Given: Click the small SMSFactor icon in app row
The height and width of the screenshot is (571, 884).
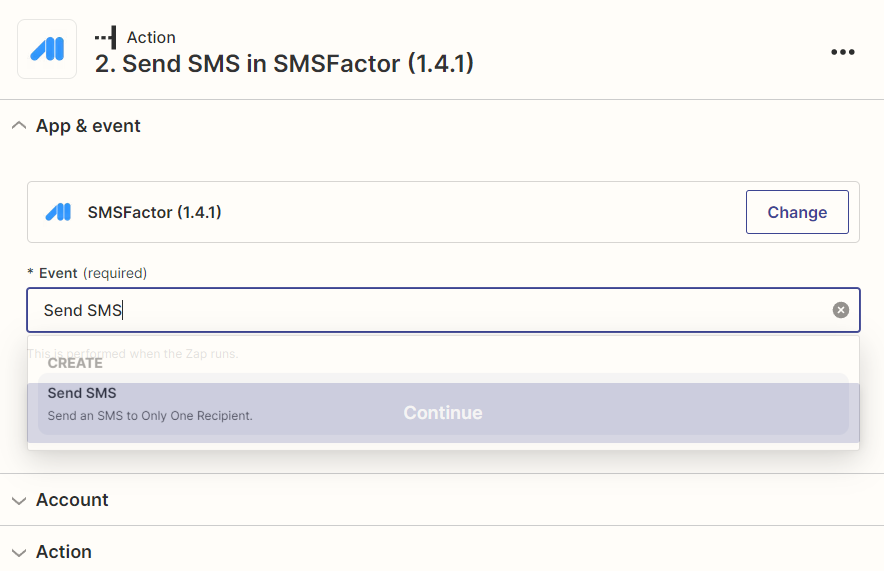Looking at the screenshot, I should click(x=58, y=212).
